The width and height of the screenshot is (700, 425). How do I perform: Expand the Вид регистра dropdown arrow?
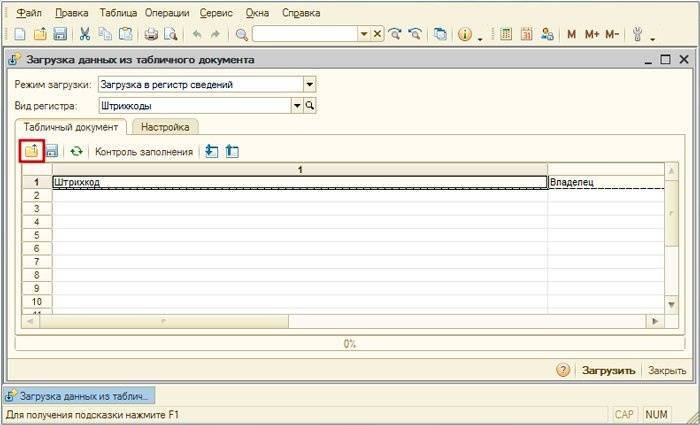[297, 106]
